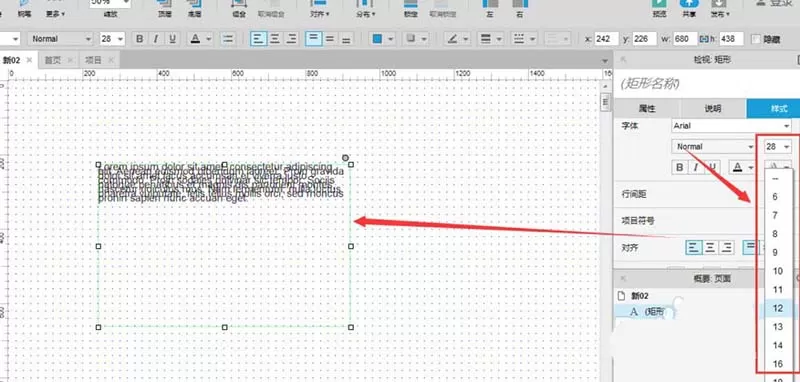Click the lock aspect ratio icon

pyautogui.click(x=704, y=39)
